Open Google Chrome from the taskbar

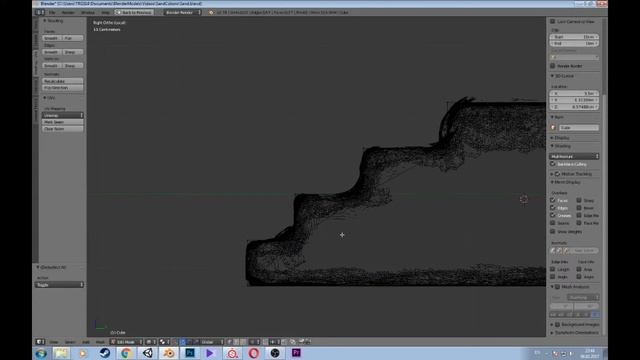click(126, 353)
